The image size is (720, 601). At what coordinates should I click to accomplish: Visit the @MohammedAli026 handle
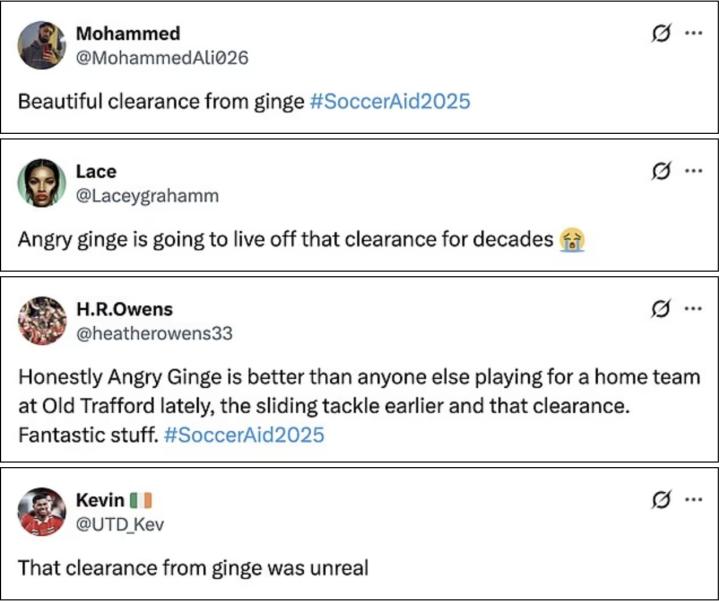pos(162,58)
